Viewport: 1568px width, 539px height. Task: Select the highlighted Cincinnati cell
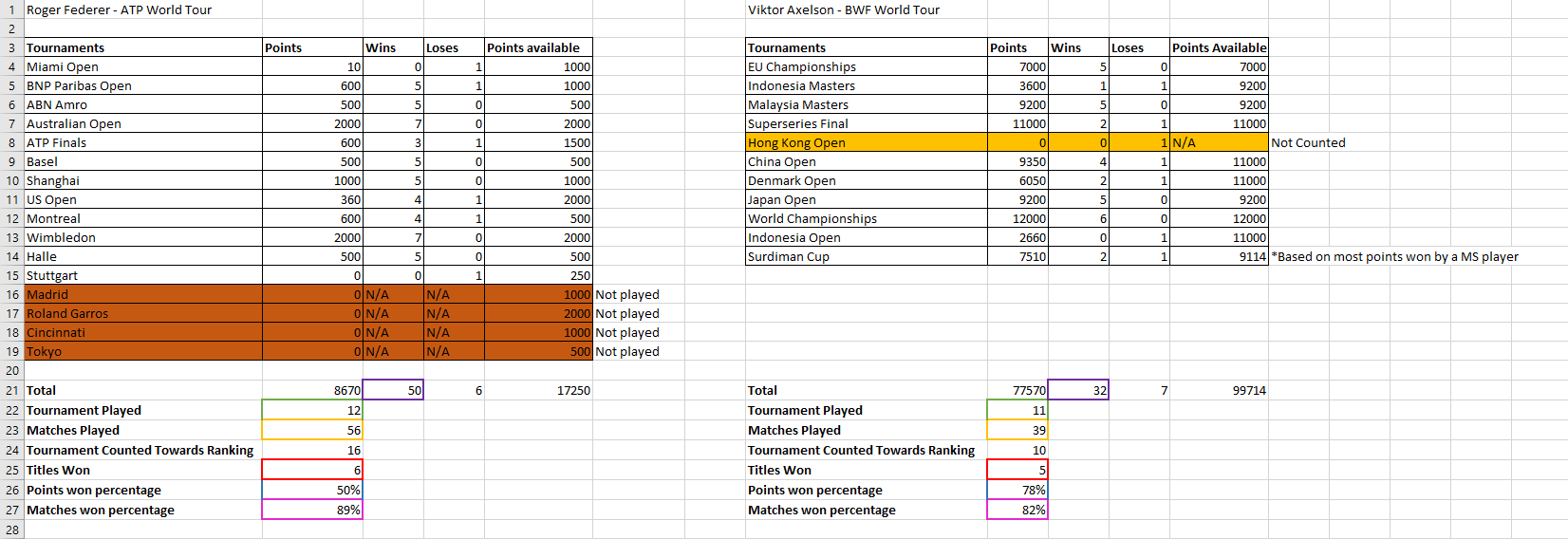point(143,332)
